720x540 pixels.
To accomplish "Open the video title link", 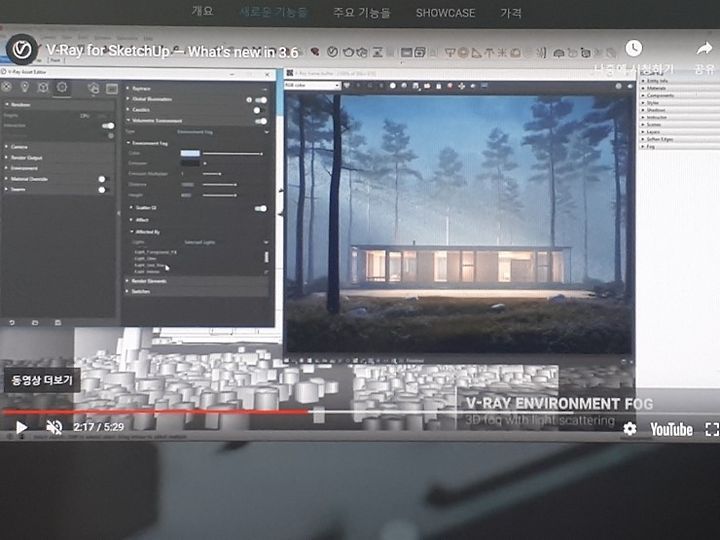I will click(172, 51).
